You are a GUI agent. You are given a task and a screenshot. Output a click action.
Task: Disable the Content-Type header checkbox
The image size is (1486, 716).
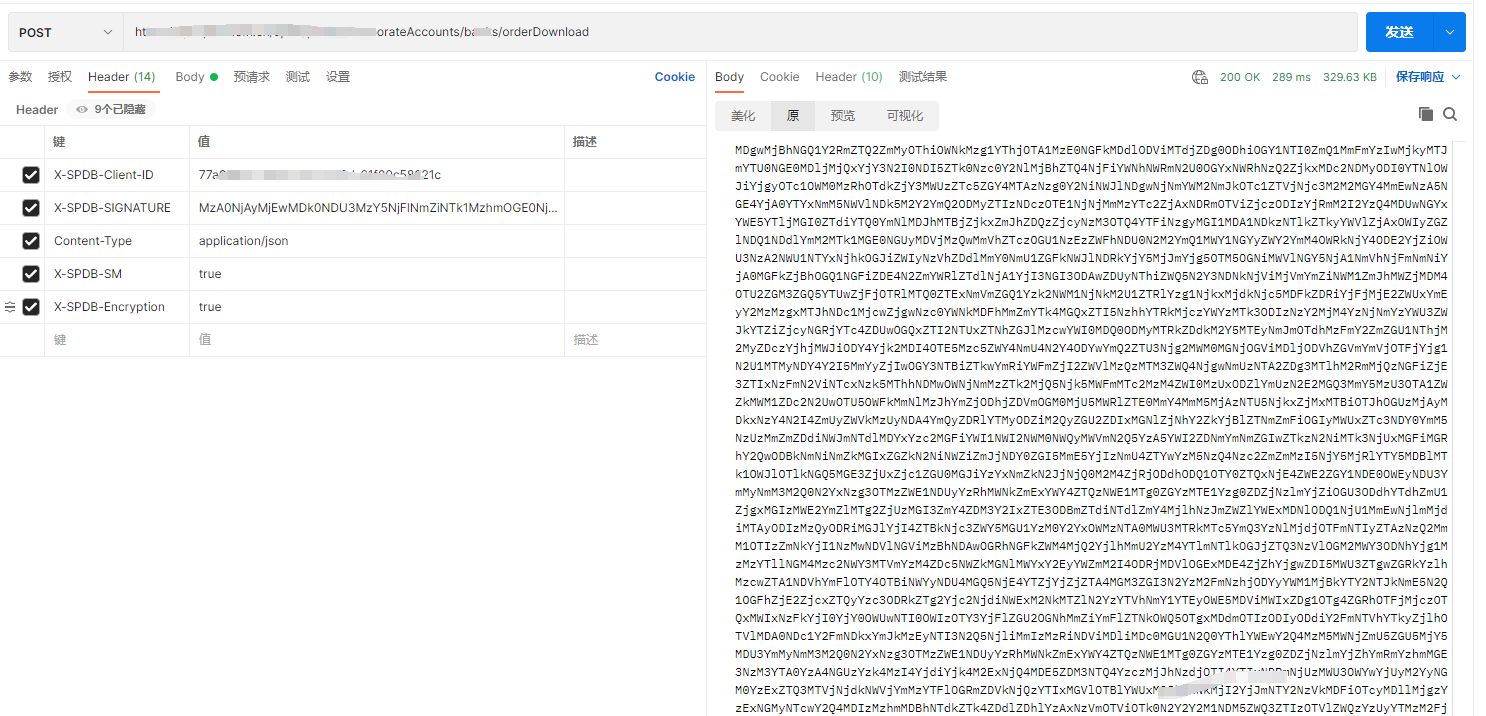click(x=31, y=241)
